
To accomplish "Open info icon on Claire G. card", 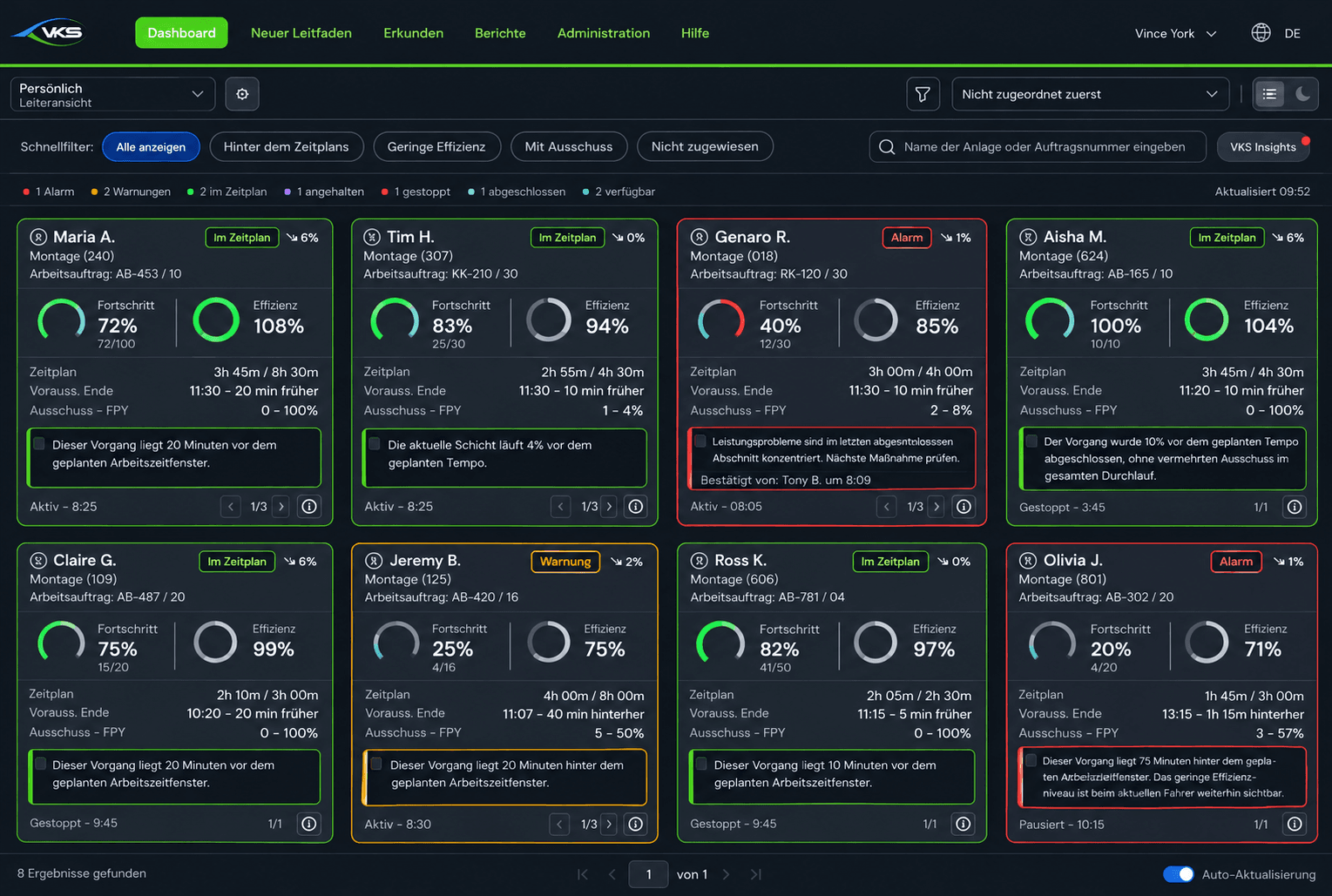I will pos(308,824).
